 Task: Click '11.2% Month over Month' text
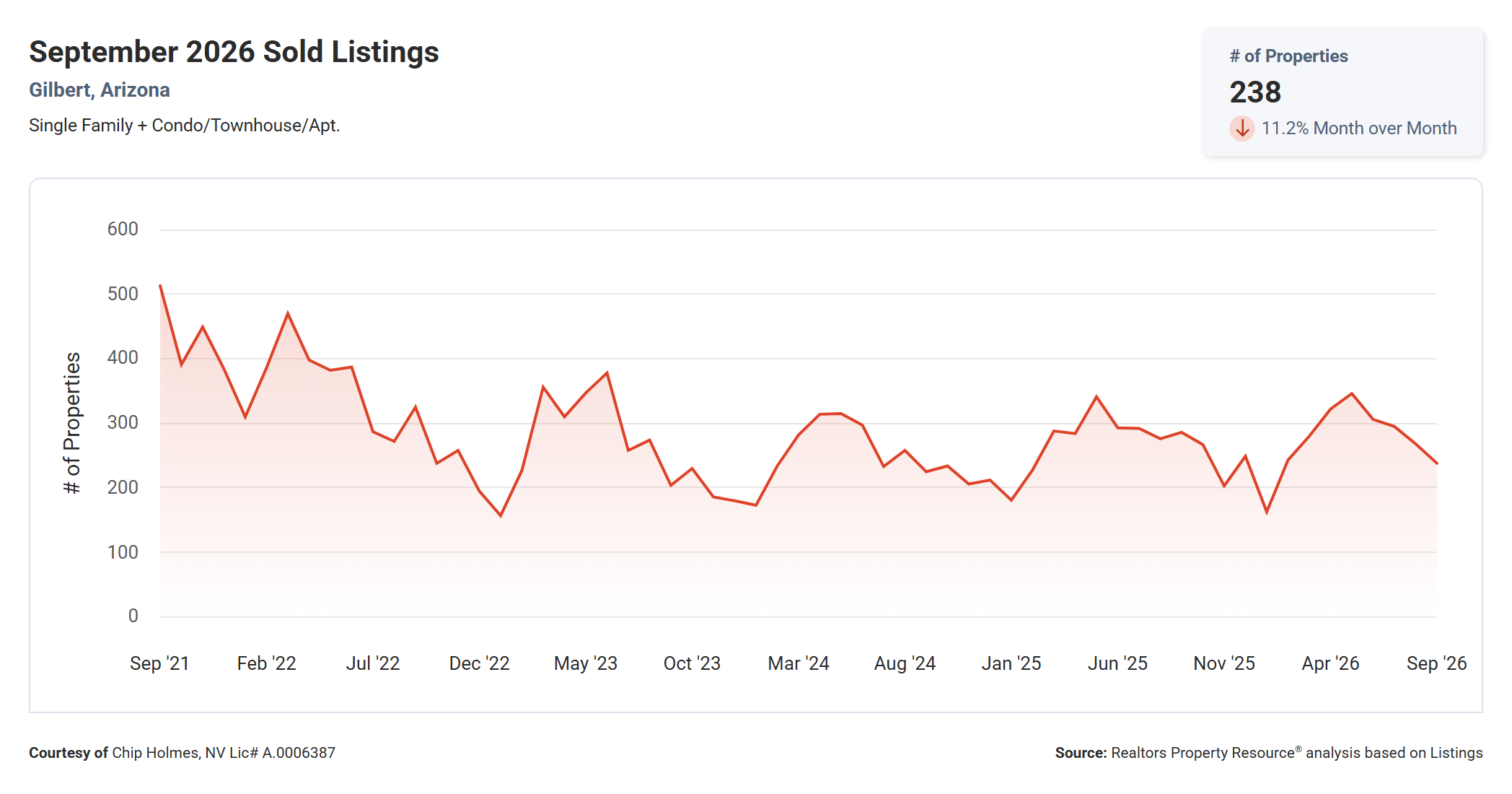(1359, 128)
